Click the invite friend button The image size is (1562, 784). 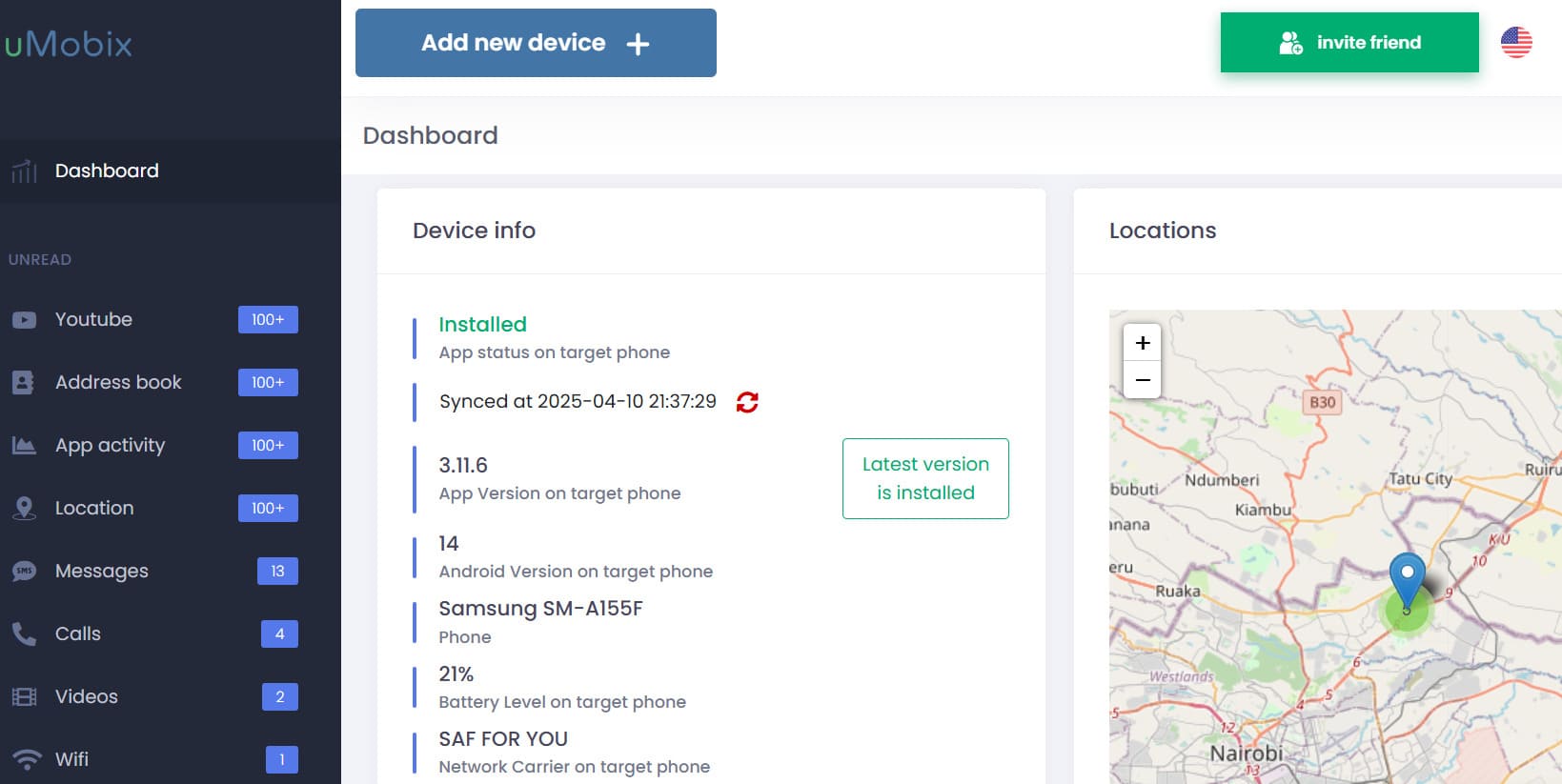coord(1349,42)
